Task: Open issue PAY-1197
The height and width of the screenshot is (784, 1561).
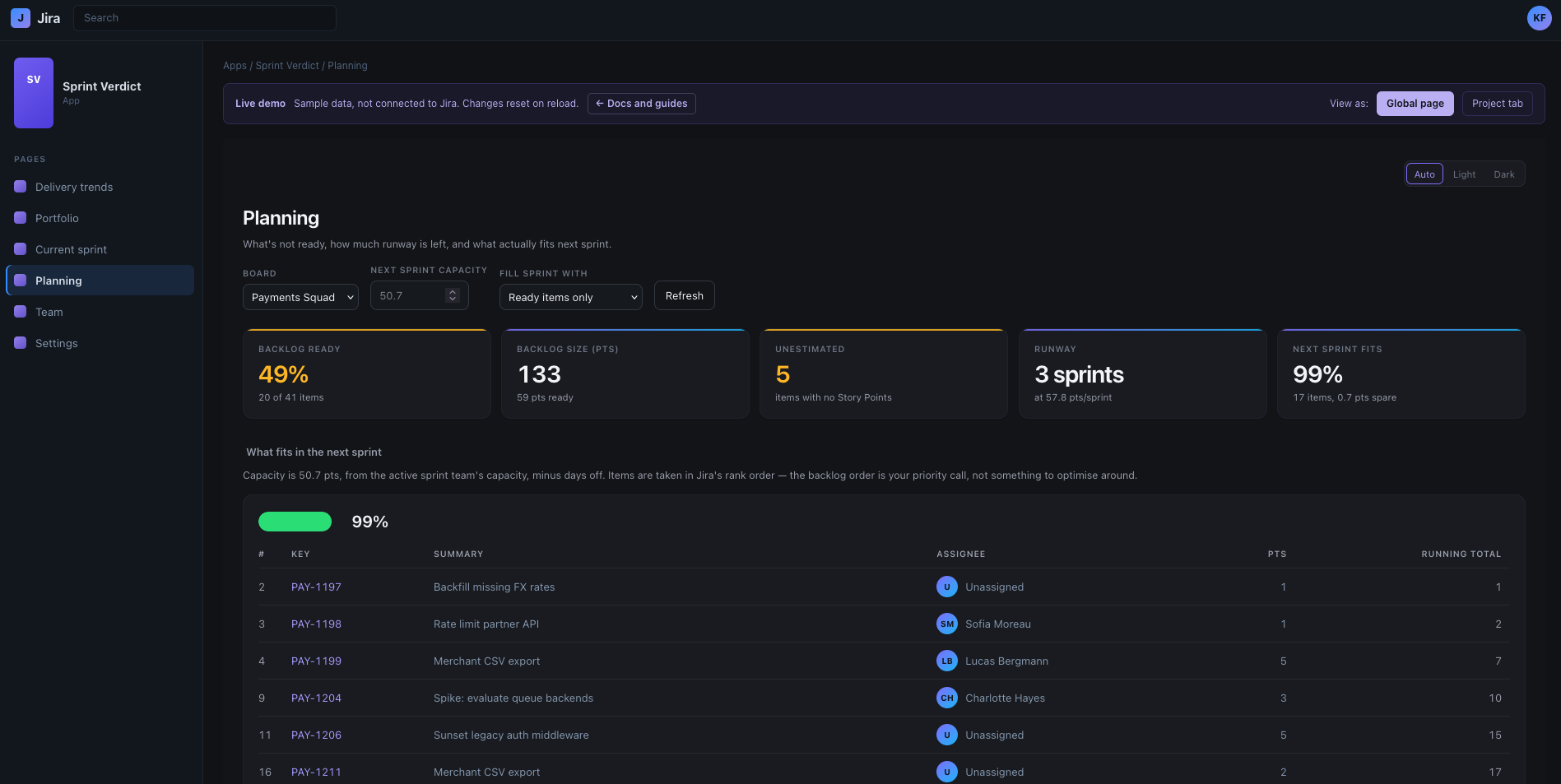Action: 316,587
